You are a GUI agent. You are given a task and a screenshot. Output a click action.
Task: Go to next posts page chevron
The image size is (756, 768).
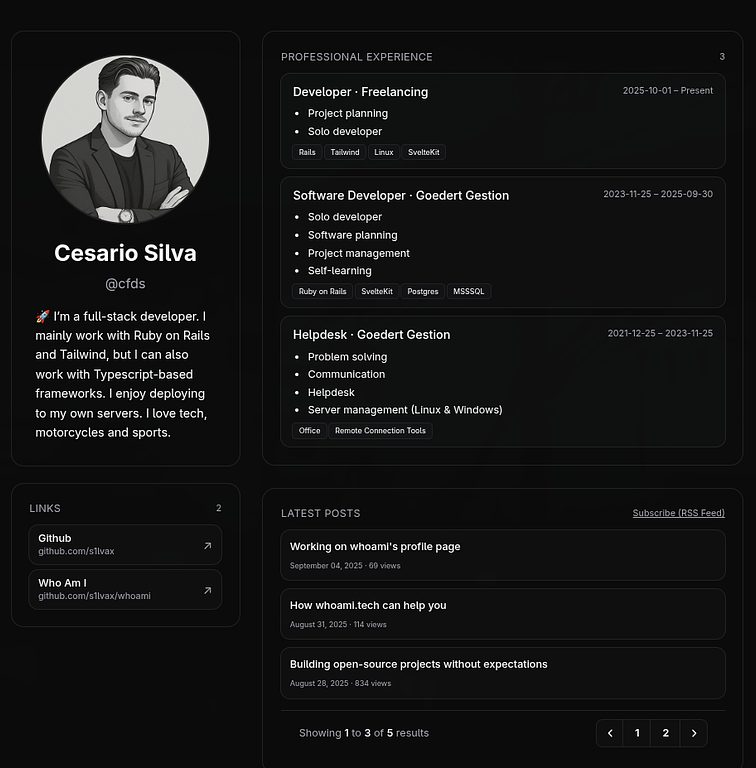(x=693, y=733)
